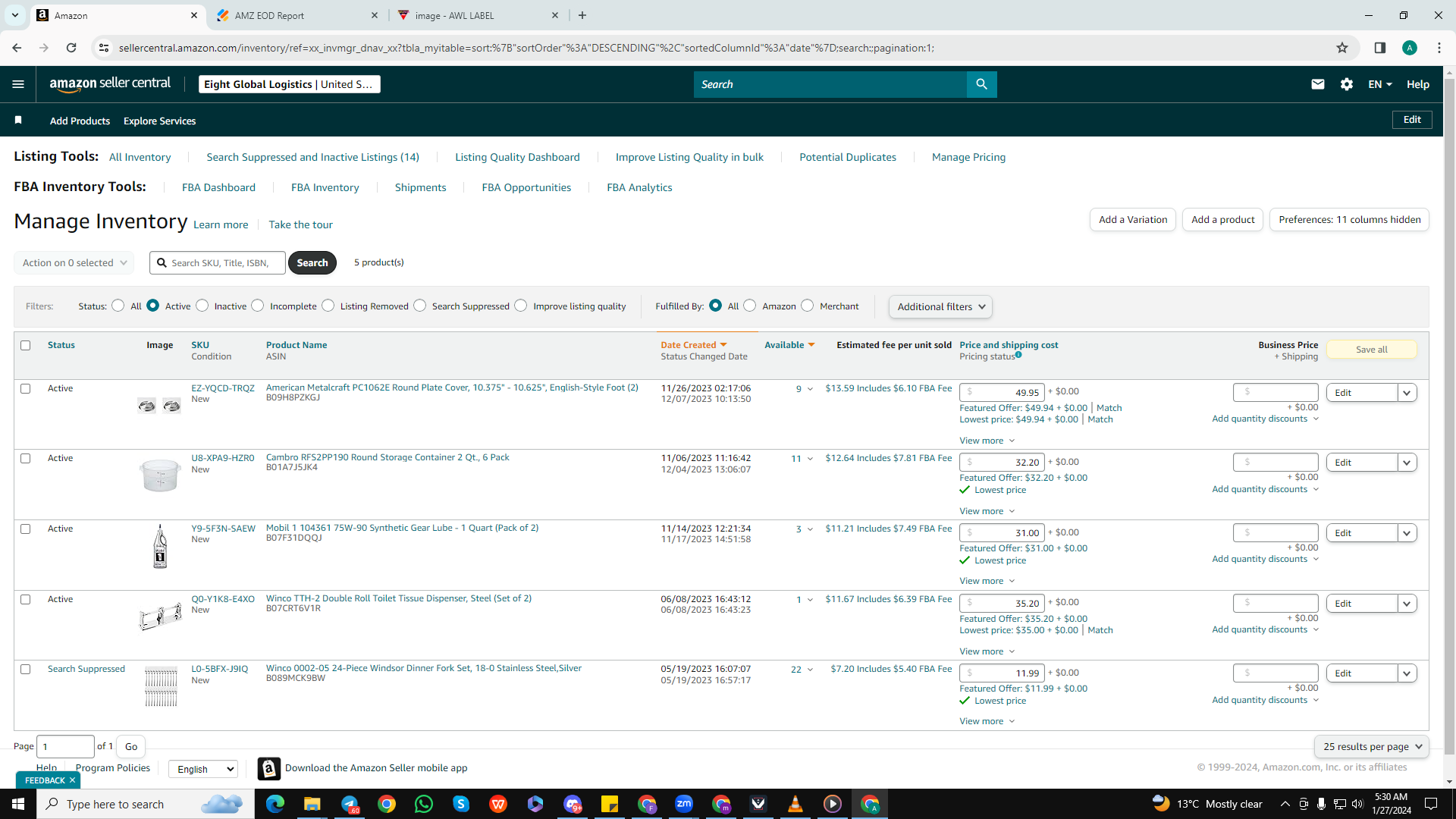
Task: Click the Amazon Seller Central logo
Action: (110, 84)
